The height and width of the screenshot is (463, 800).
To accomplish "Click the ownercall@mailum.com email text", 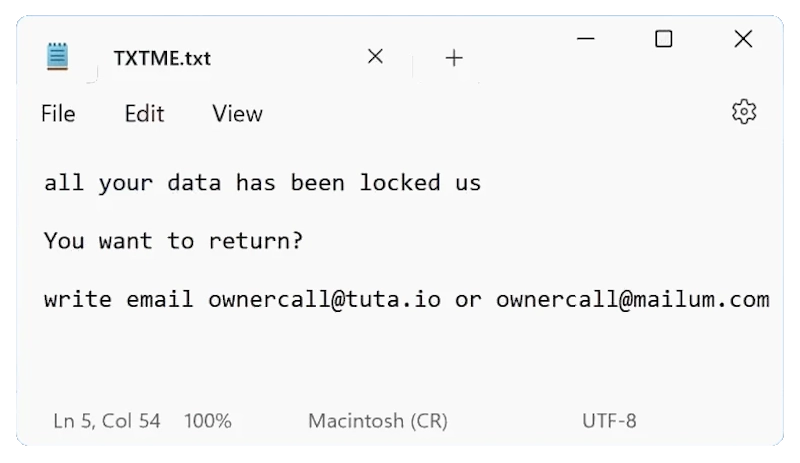I will [x=632, y=299].
